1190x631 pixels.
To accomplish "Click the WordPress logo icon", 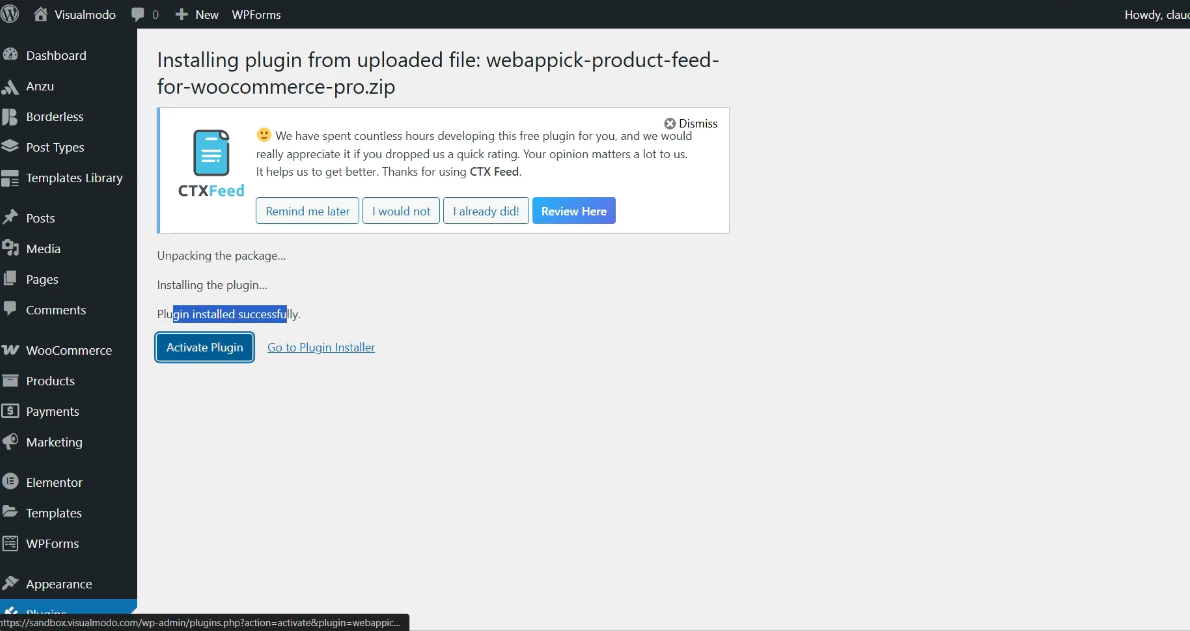I will pyautogui.click(x=11, y=14).
